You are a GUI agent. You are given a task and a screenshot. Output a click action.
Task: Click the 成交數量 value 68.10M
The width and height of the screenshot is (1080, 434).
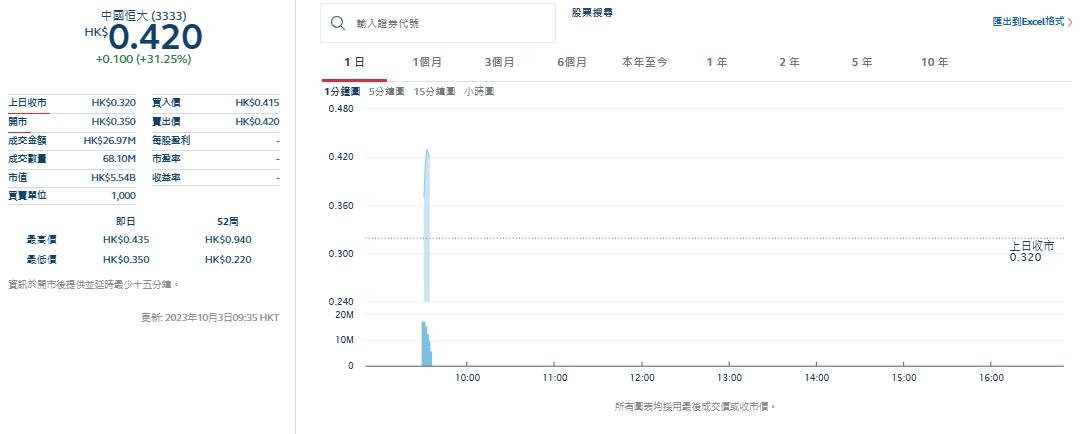point(119,158)
